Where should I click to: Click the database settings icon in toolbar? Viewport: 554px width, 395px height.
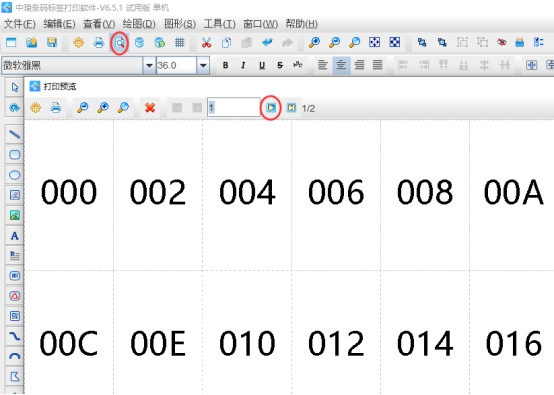pyautogui.click(x=140, y=43)
